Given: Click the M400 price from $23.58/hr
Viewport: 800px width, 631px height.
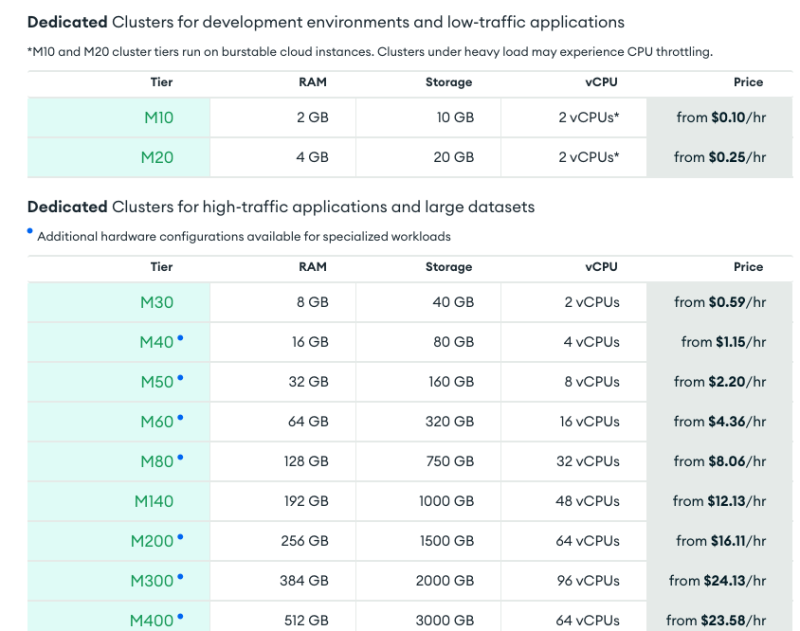Looking at the screenshot, I should pyautogui.click(x=716, y=621).
